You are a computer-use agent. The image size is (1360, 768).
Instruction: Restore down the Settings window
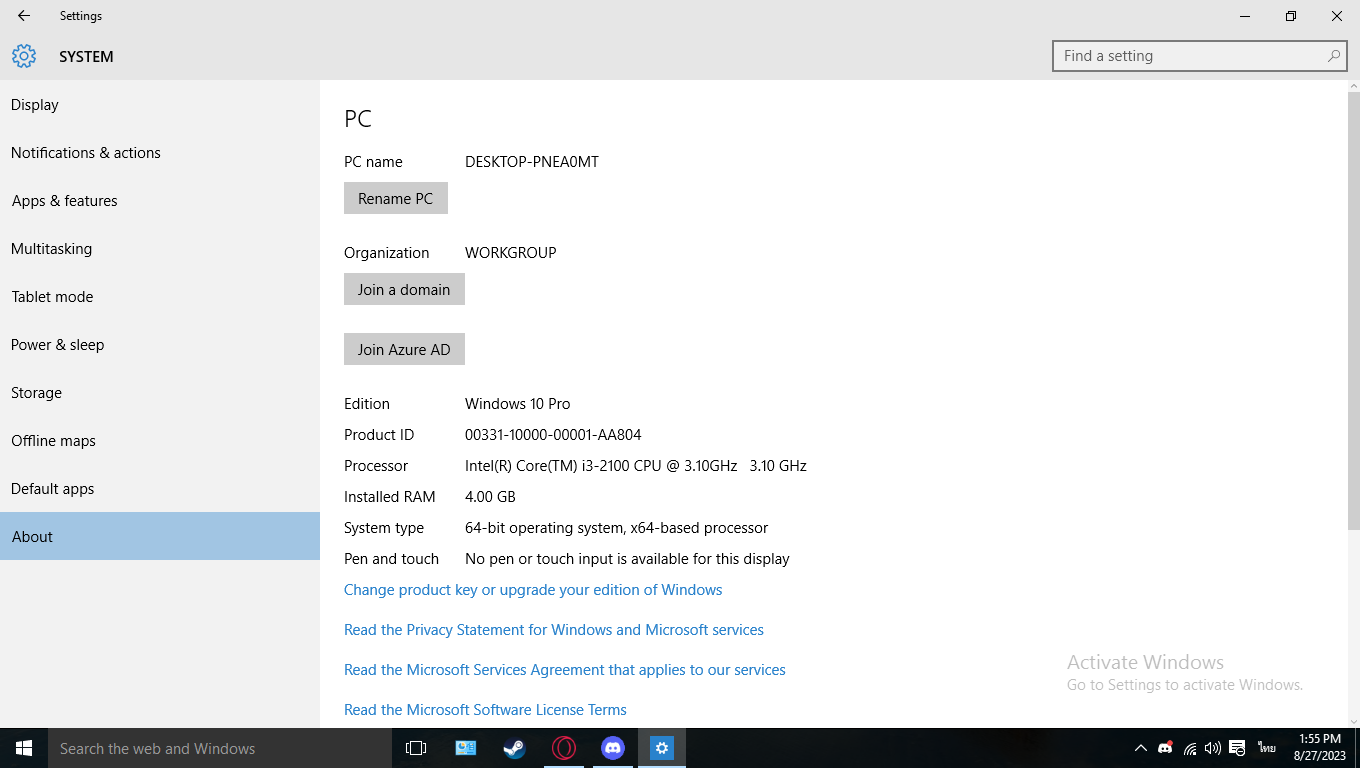[x=1291, y=16]
